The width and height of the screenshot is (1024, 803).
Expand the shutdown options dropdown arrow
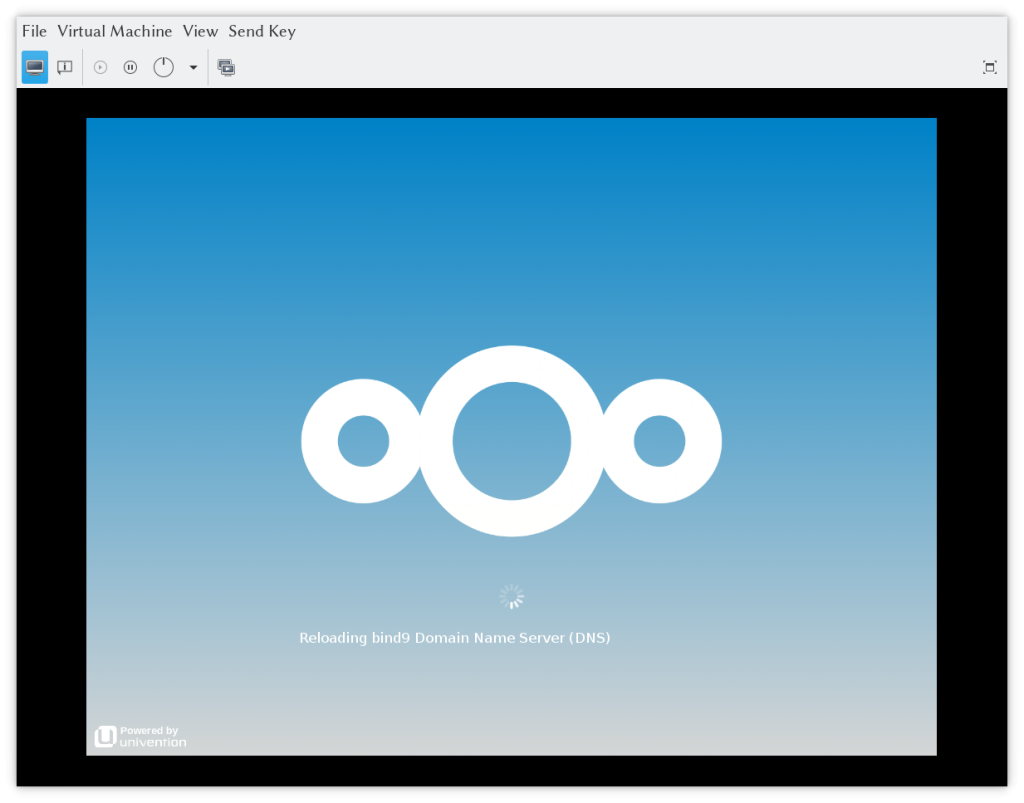pos(193,67)
